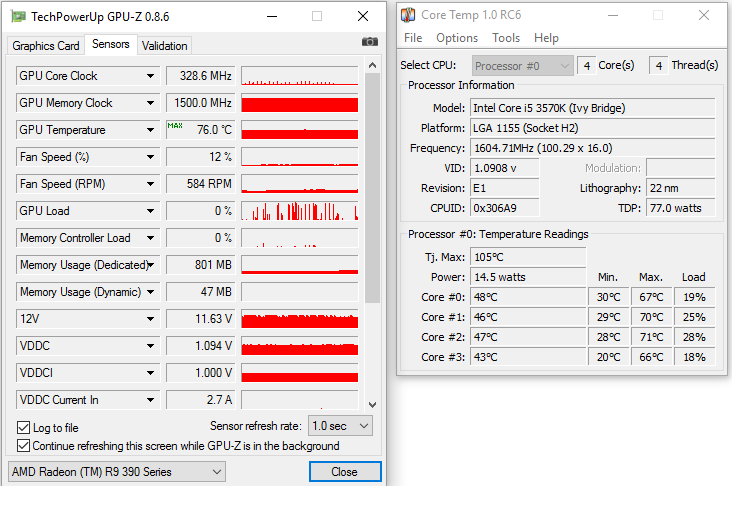
Task: Expand the VDDC sensor dropdown
Action: coord(150,346)
